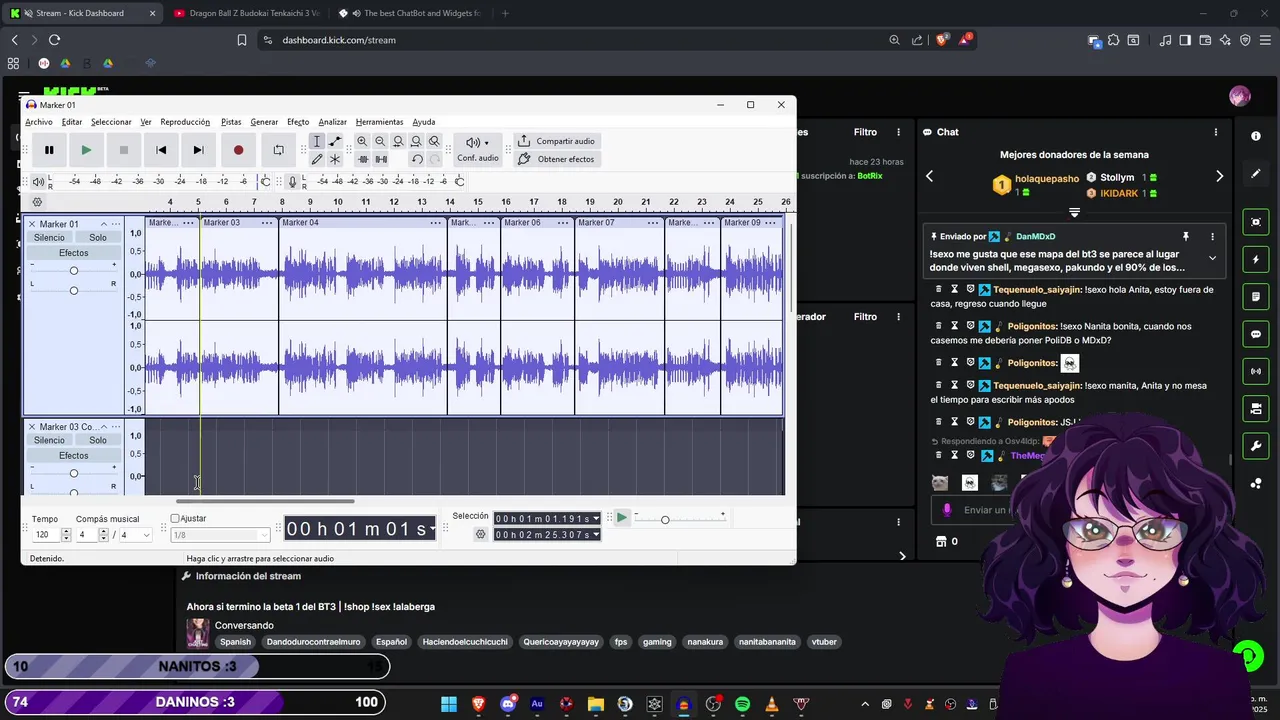Open the Reproducción menu

[185, 122]
